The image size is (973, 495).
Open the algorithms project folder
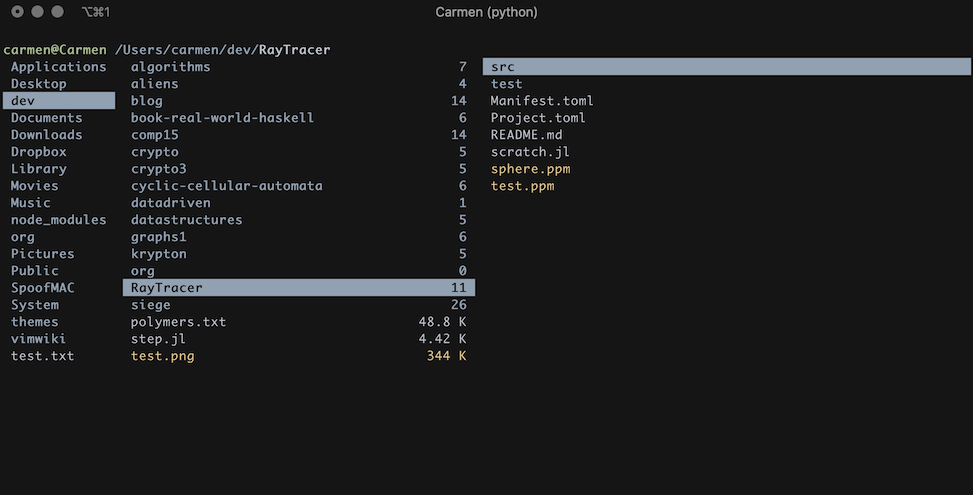pyautogui.click(x=170, y=67)
